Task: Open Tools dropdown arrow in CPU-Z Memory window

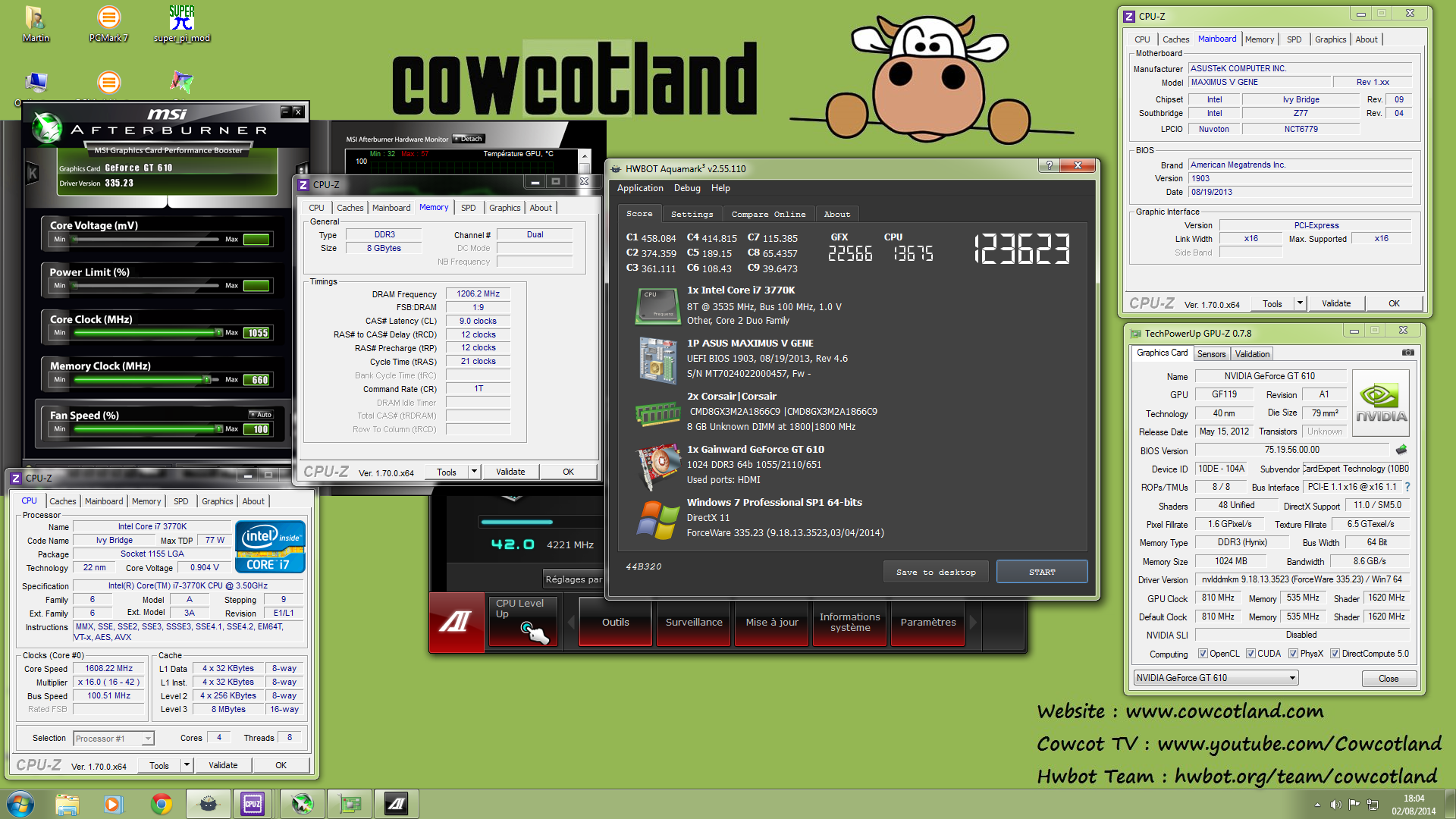Action: tap(474, 472)
